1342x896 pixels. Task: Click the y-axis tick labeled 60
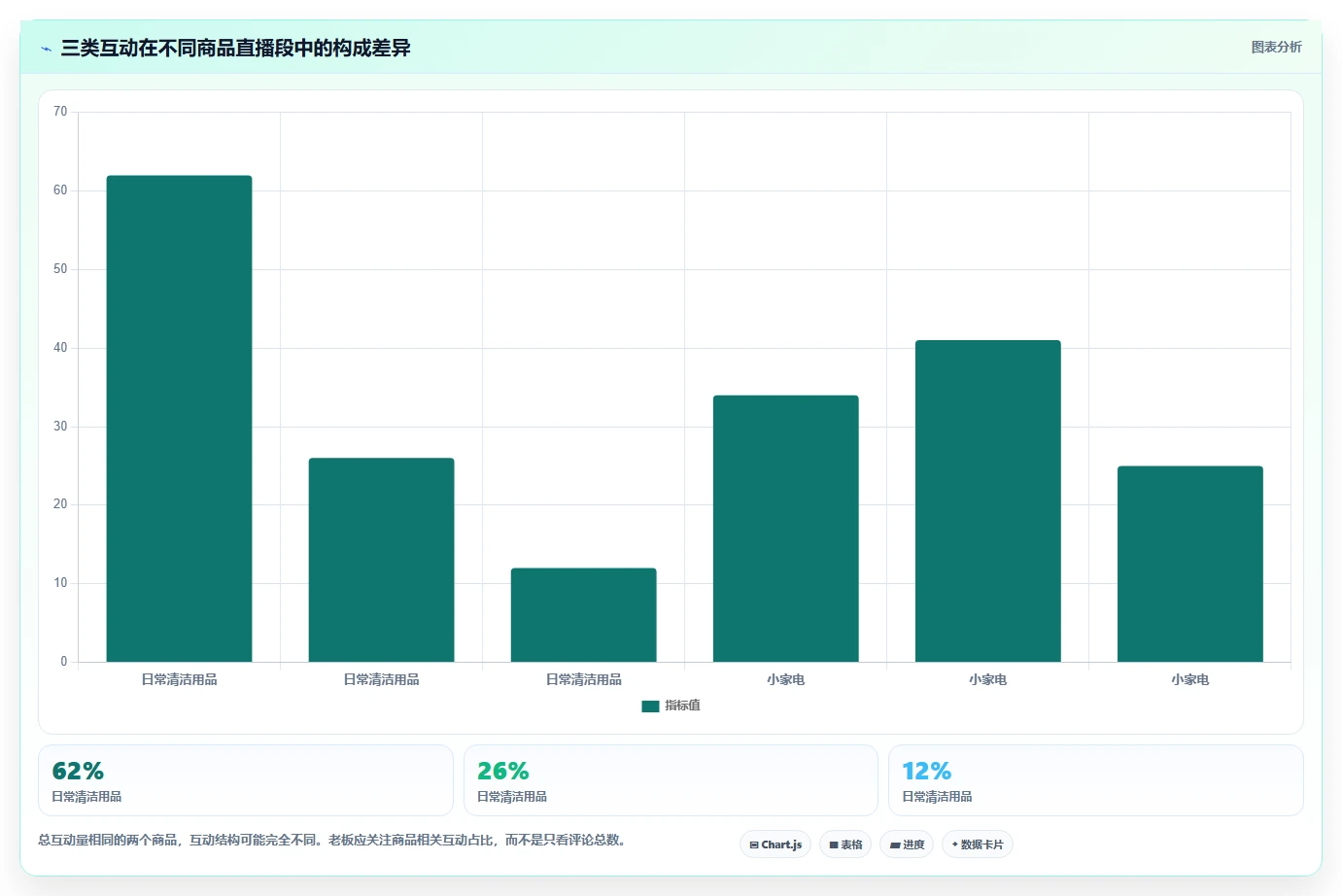click(60, 190)
